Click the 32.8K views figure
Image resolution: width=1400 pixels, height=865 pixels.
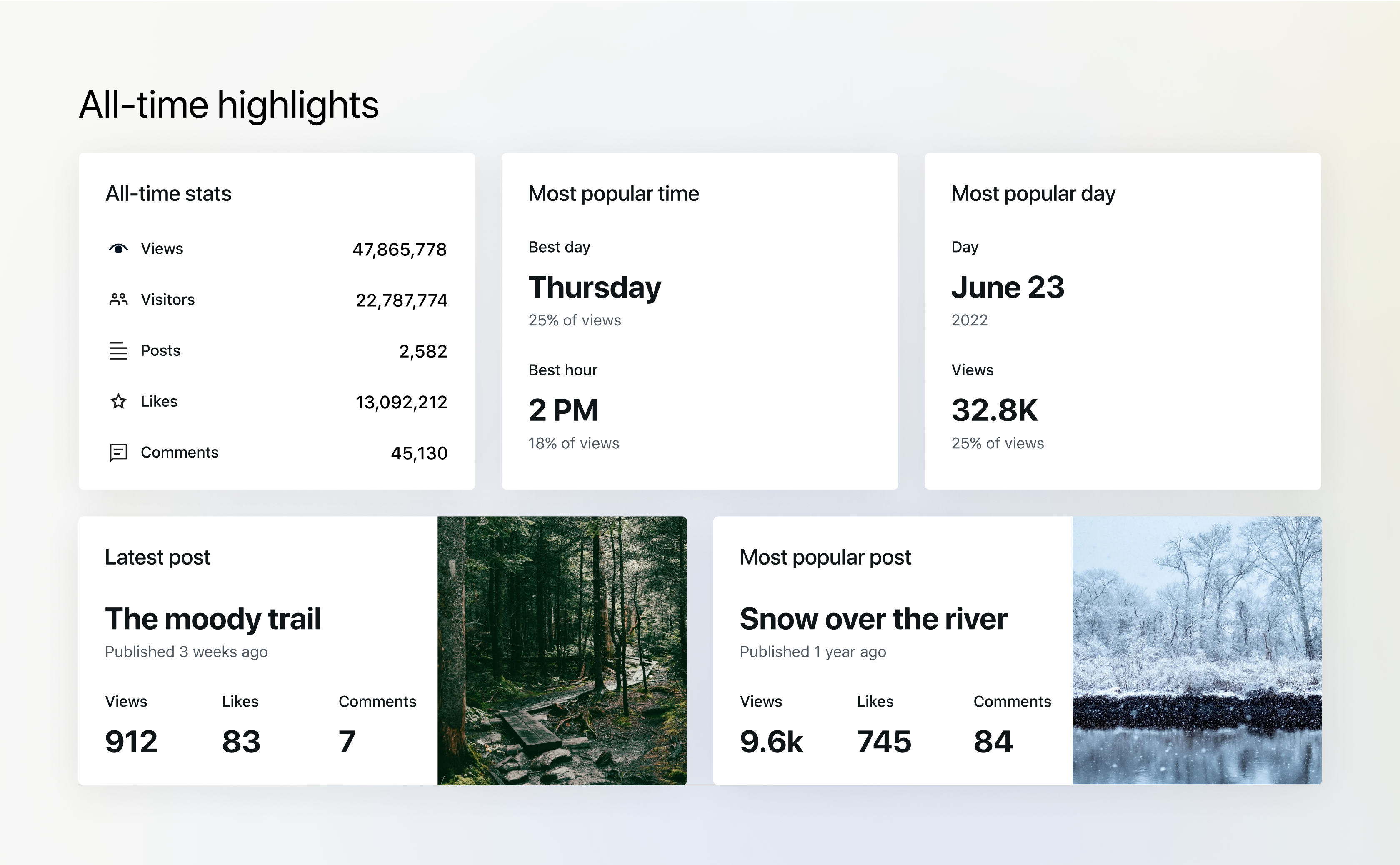pos(994,410)
